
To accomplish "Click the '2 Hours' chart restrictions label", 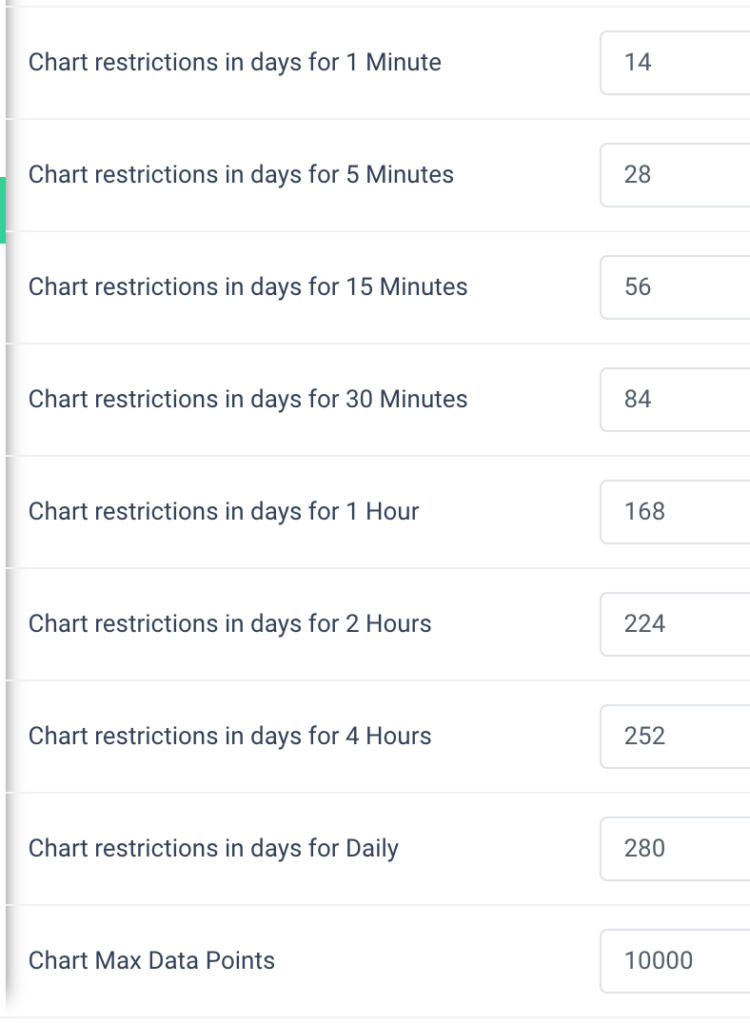I will [x=229, y=624].
